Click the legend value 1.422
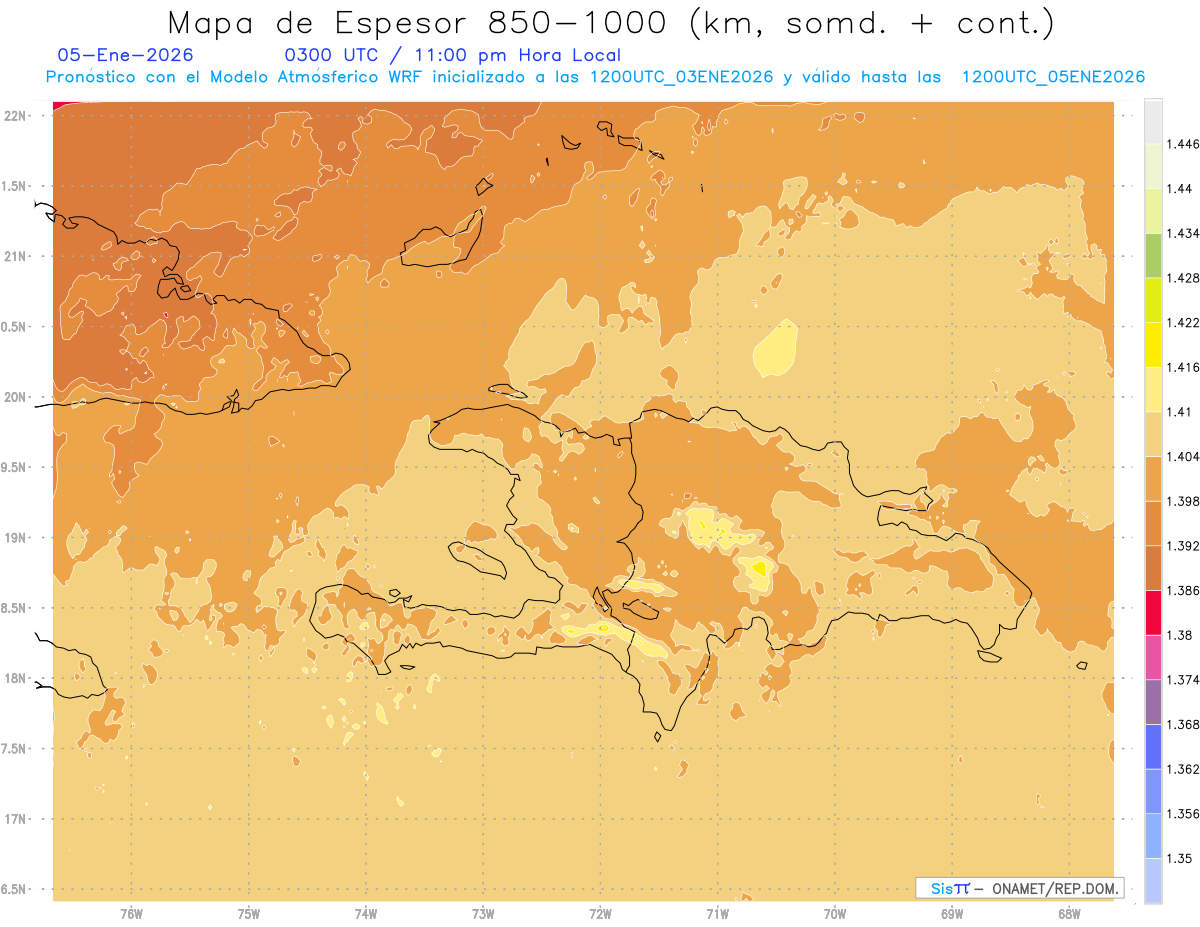This screenshot has width=1200, height=927. pyautogui.click(x=1183, y=323)
